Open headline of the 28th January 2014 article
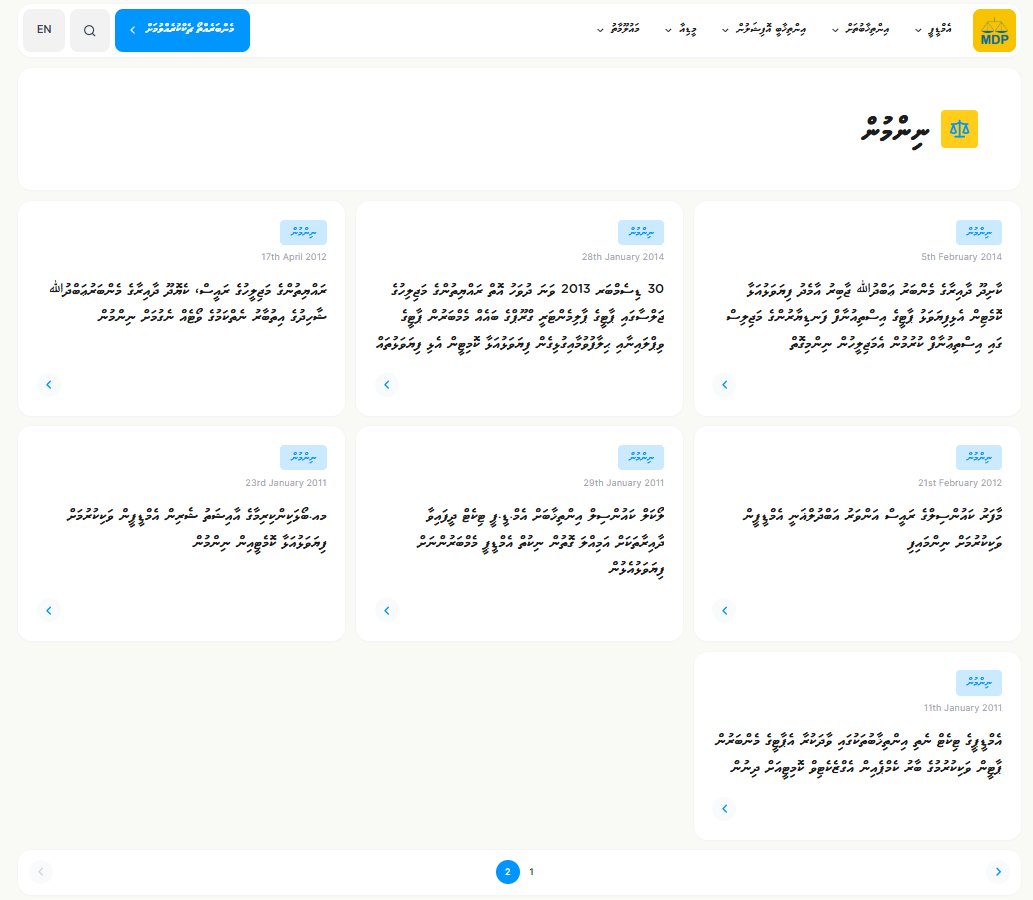The height and width of the screenshot is (900, 1033). pos(520,316)
